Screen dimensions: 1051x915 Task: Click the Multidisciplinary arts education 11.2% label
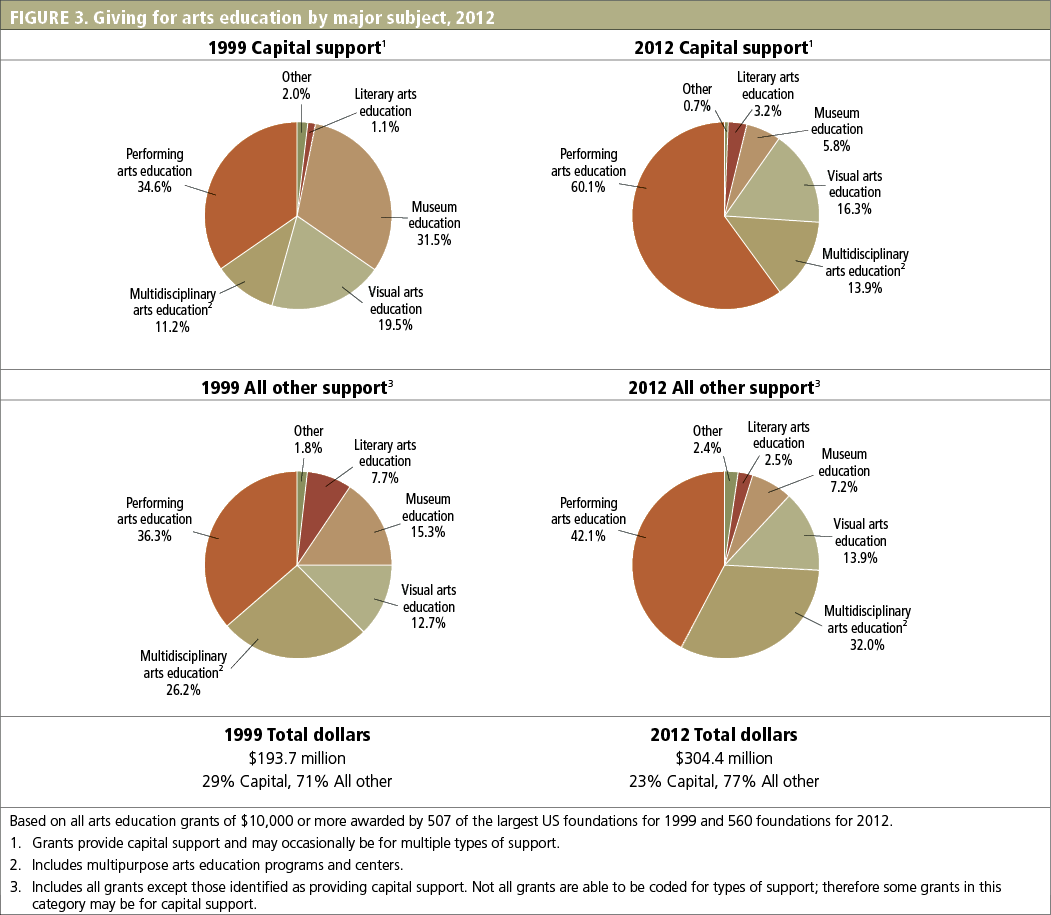172,310
